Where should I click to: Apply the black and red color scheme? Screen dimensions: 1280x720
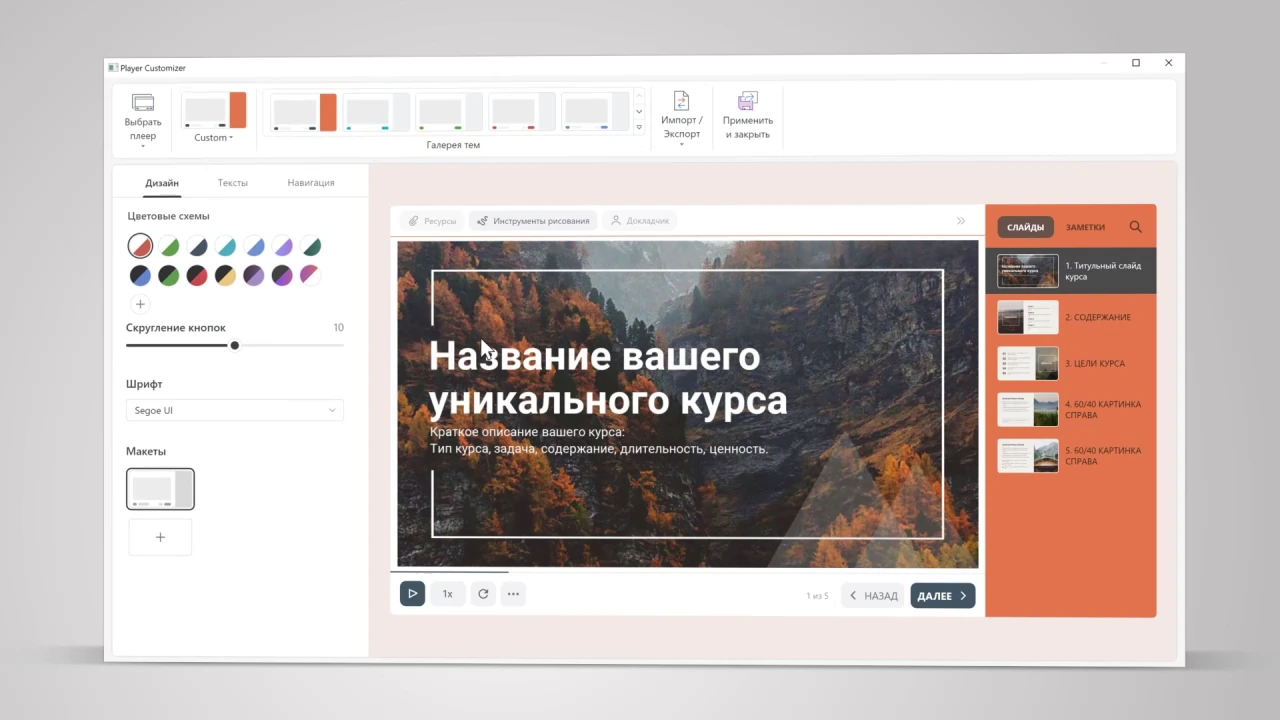tap(197, 275)
